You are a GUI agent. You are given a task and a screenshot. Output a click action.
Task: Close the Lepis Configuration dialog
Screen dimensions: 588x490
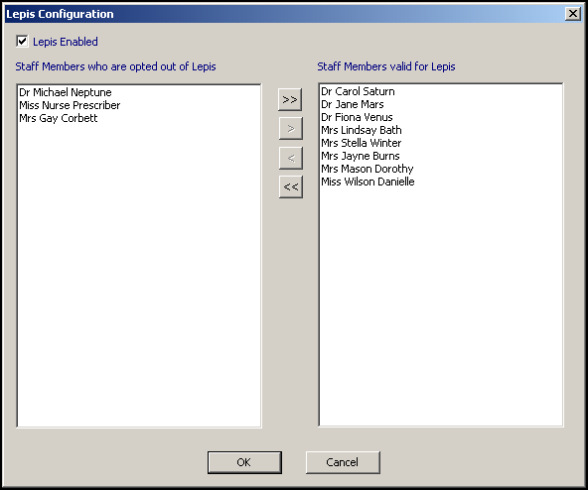pos(573,14)
